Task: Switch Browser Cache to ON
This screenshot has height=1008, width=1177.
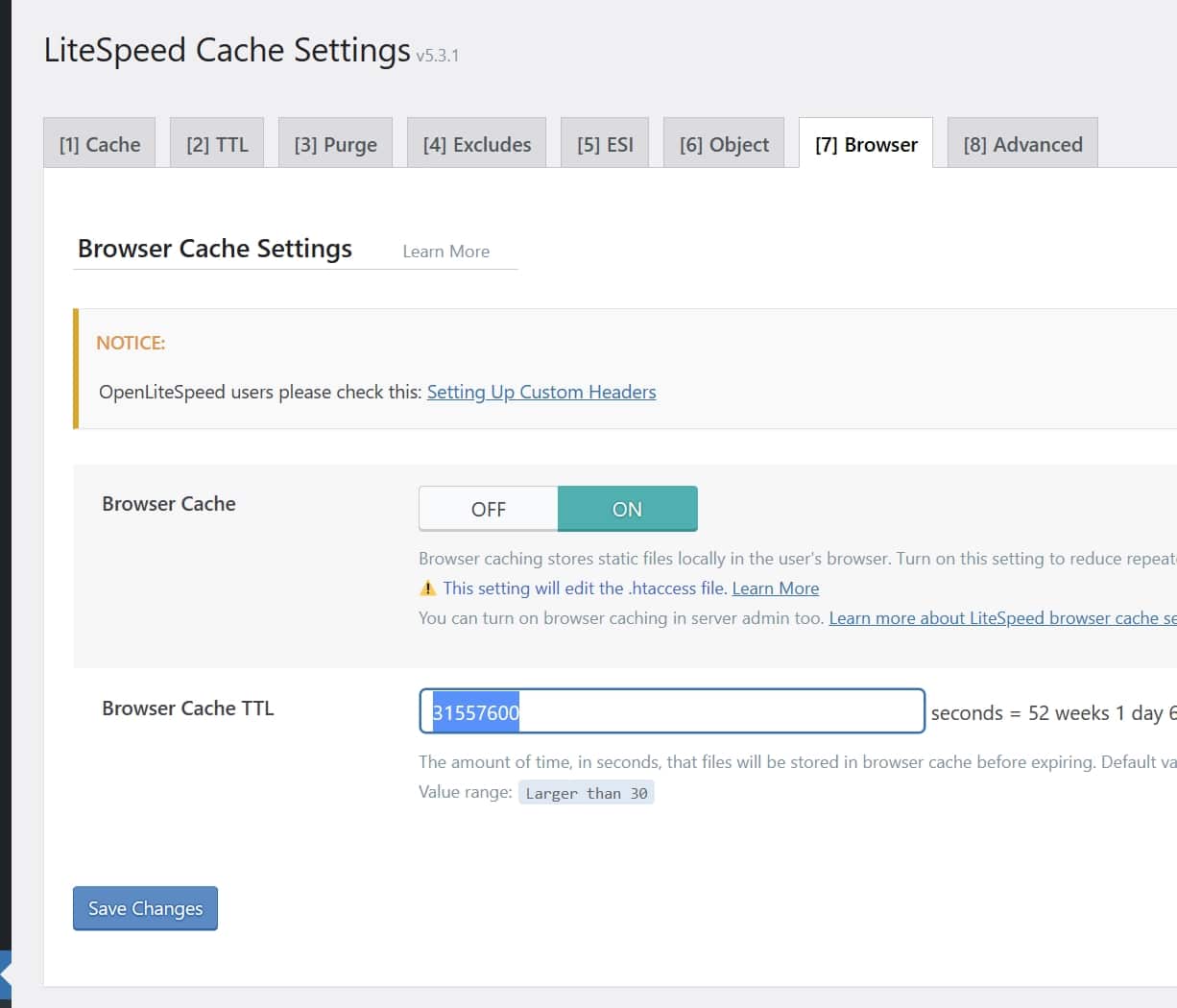Action: [627, 509]
